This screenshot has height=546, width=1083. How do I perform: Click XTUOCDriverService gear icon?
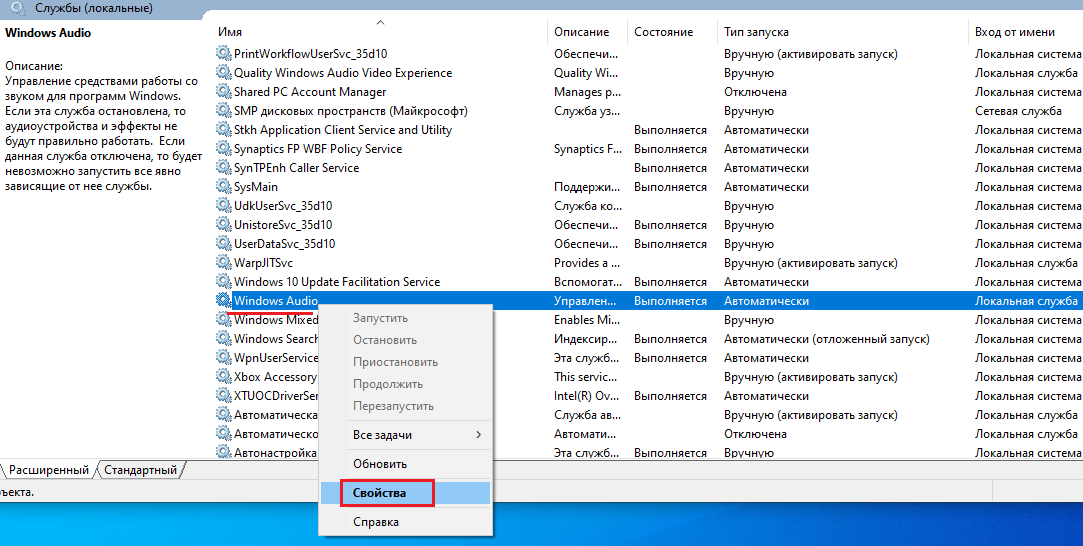click(x=223, y=395)
